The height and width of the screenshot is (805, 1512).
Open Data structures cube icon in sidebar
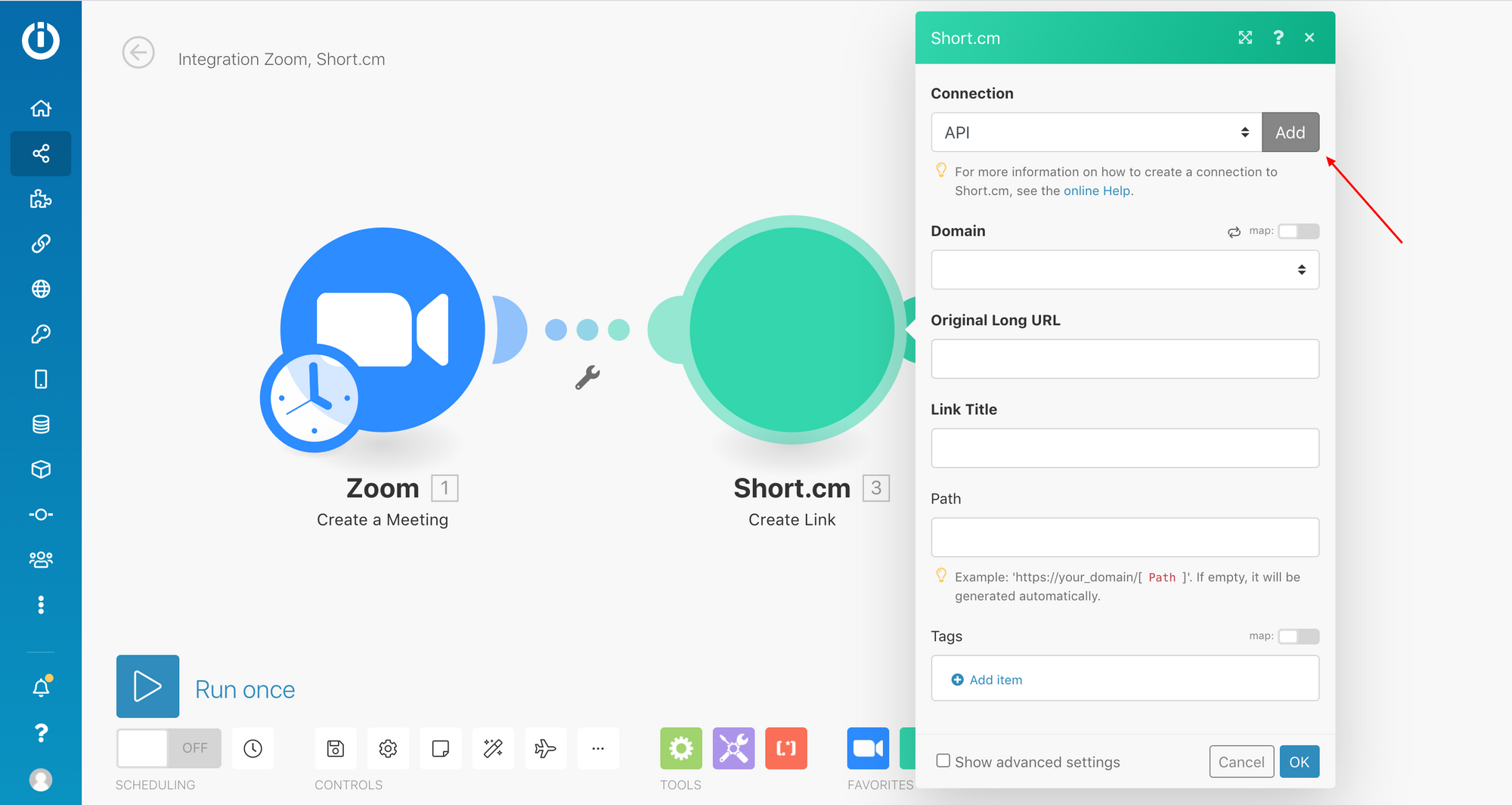pyautogui.click(x=41, y=469)
